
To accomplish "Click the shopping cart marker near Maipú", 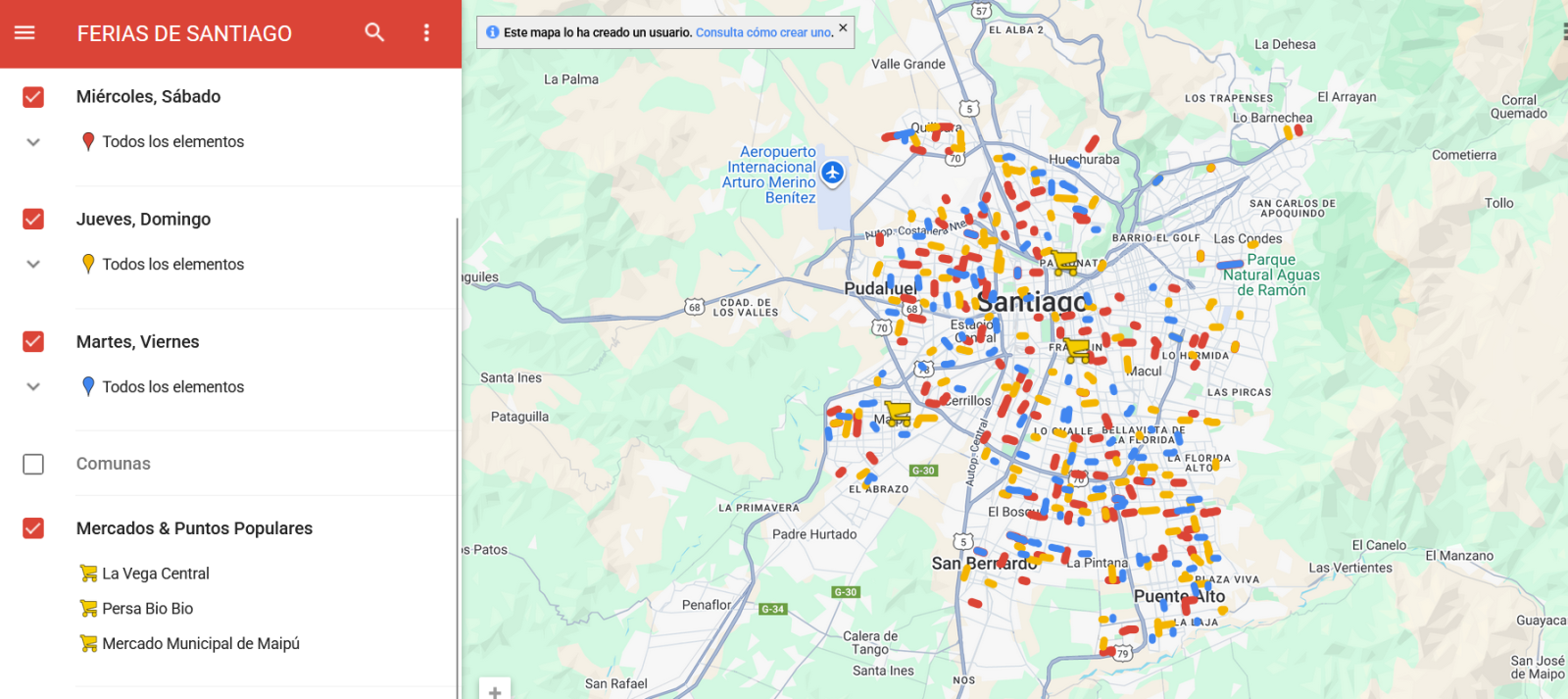I will pyautogui.click(x=898, y=413).
